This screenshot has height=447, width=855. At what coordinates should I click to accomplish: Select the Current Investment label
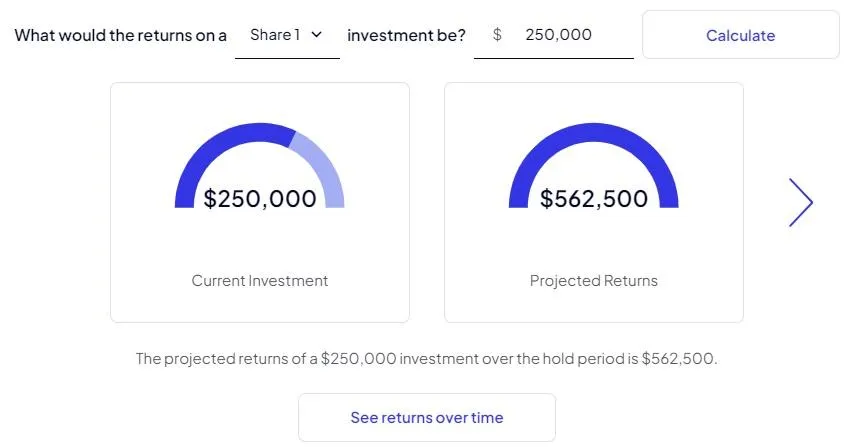point(259,281)
